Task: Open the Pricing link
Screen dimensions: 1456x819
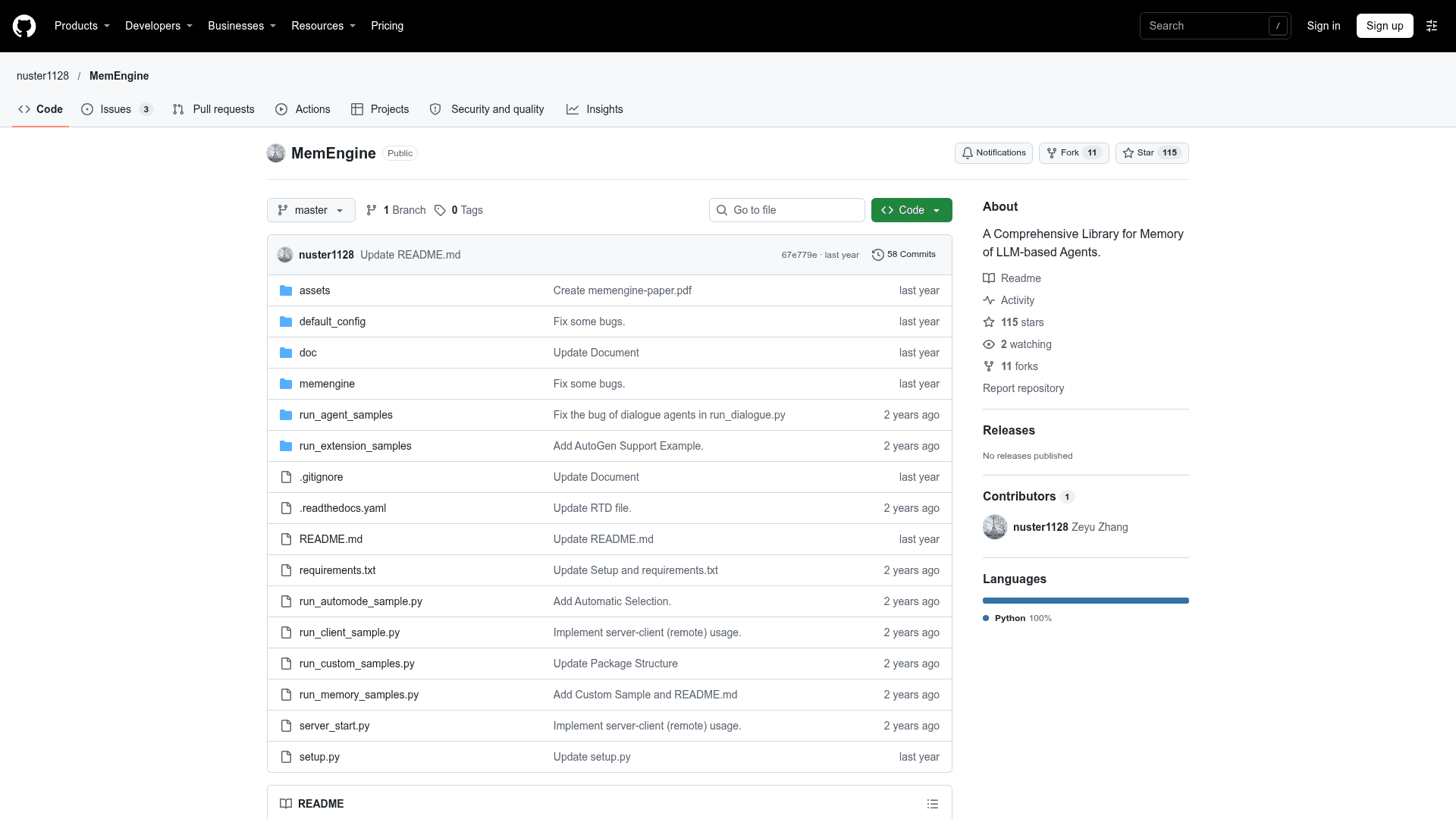Action: [x=388, y=26]
